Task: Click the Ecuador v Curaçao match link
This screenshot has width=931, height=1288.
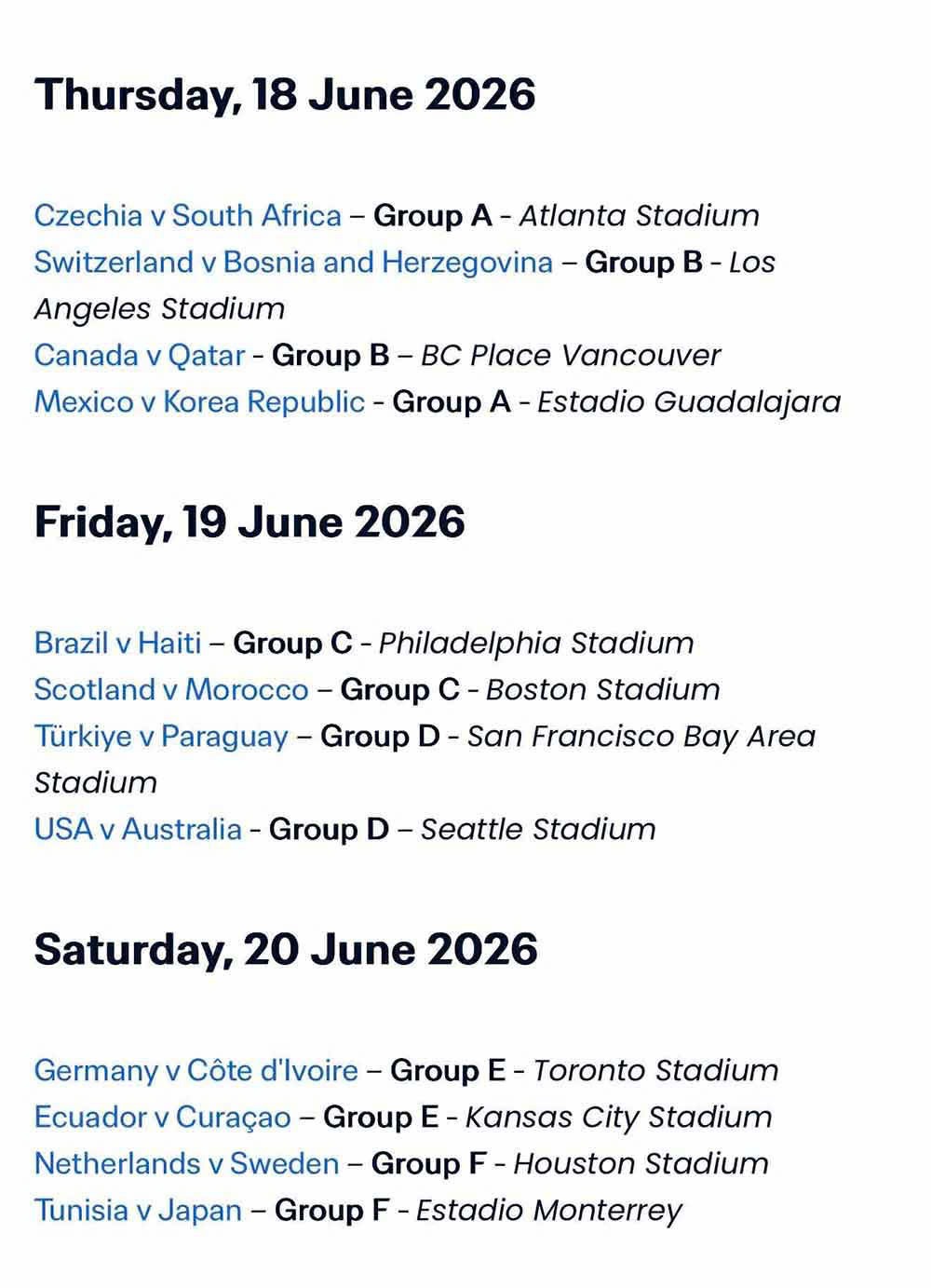Action: click(162, 1118)
